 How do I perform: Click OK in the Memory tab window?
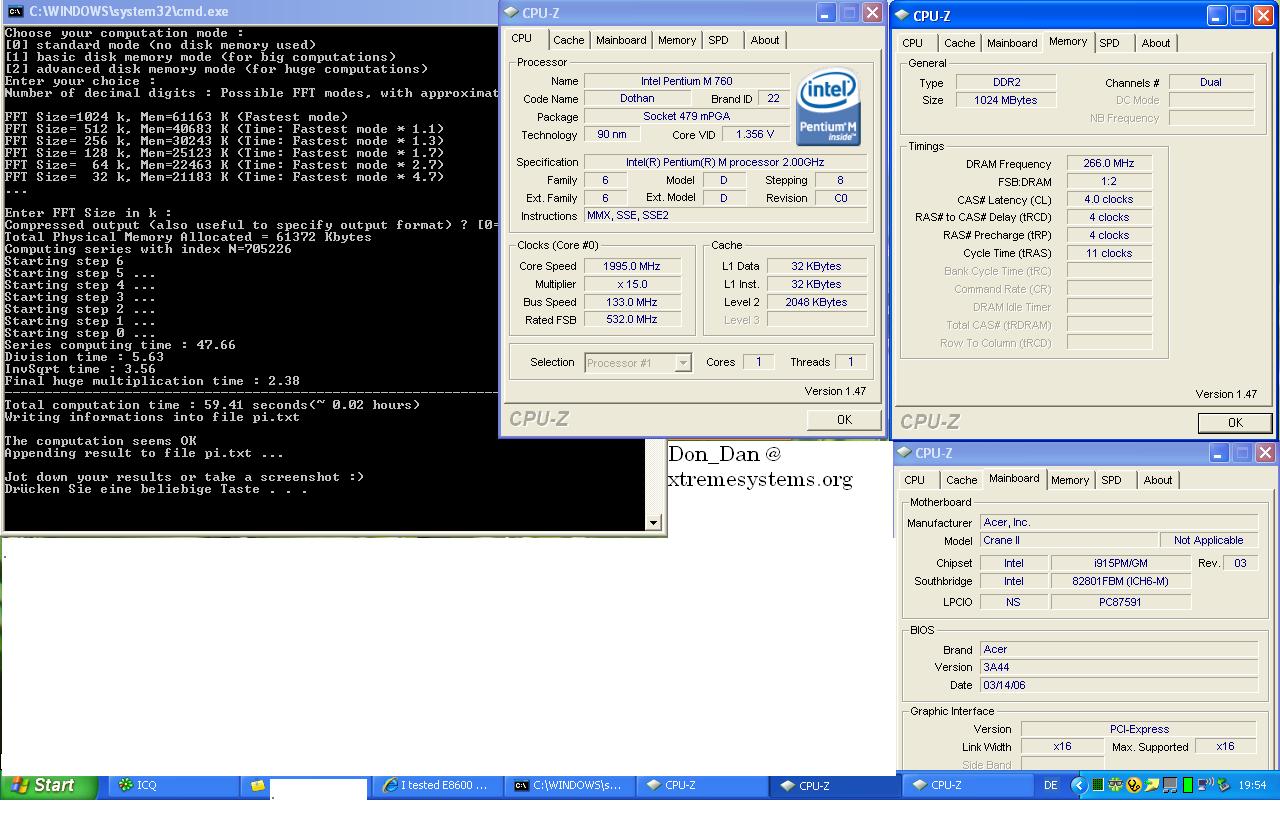tap(1235, 423)
